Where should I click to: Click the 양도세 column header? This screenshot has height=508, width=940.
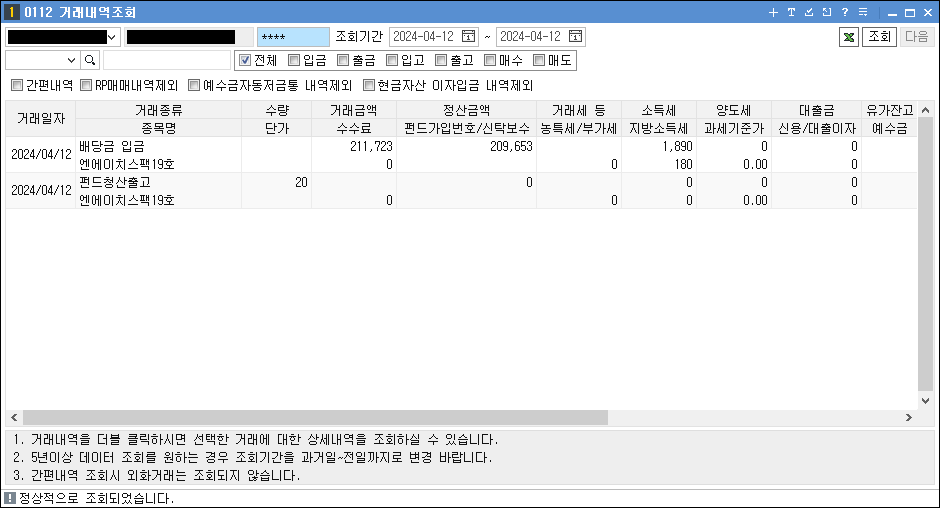click(x=734, y=110)
